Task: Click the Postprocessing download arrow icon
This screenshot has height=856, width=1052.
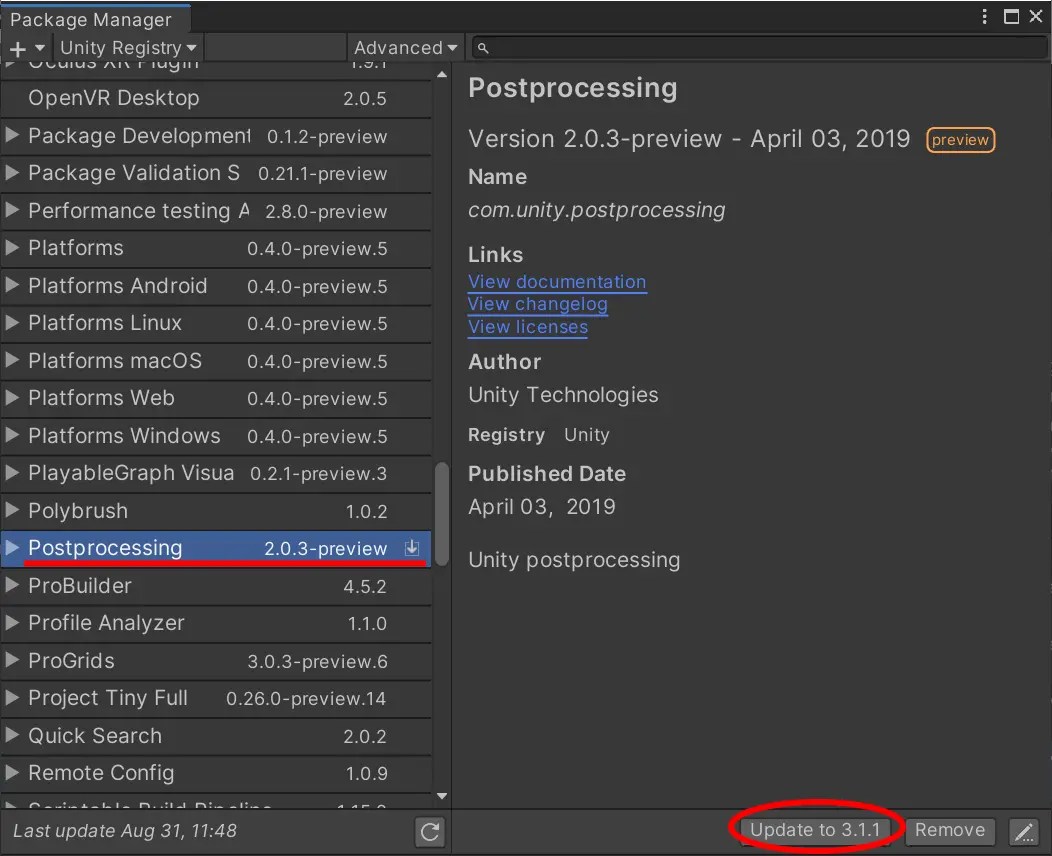Action: coord(411,548)
